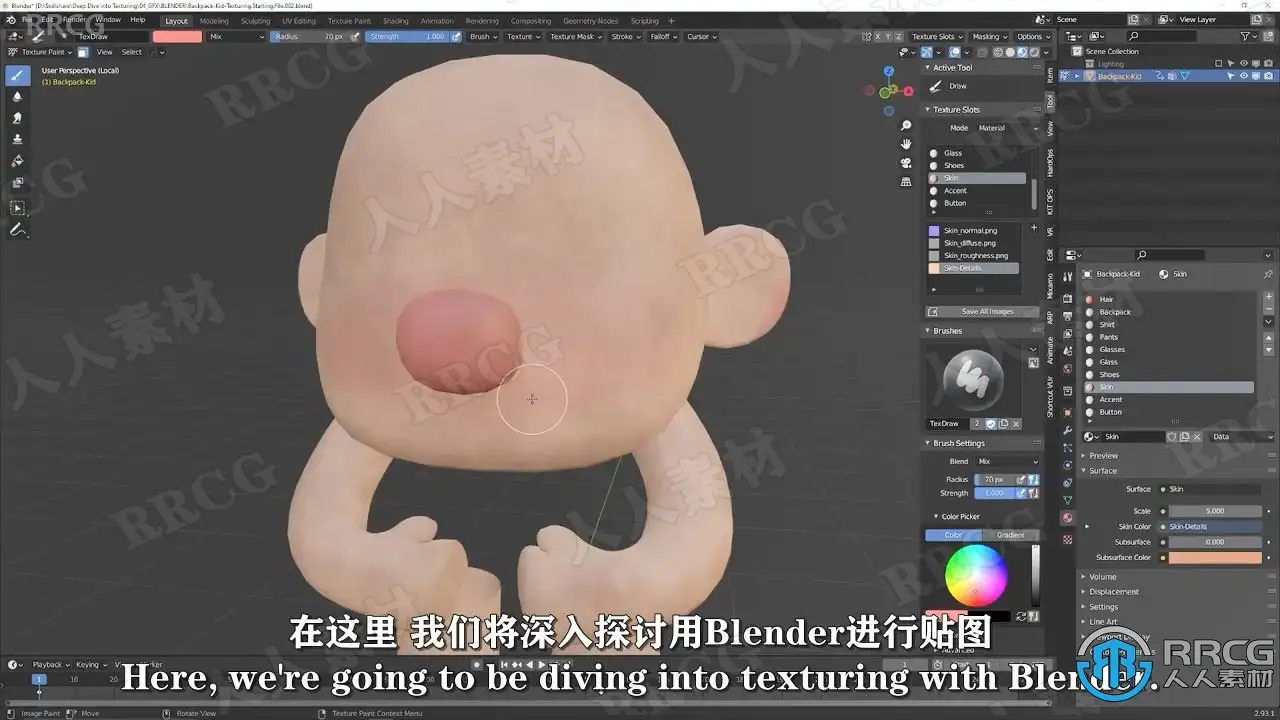
Task: Toggle viewport gizmos
Action: (925, 52)
